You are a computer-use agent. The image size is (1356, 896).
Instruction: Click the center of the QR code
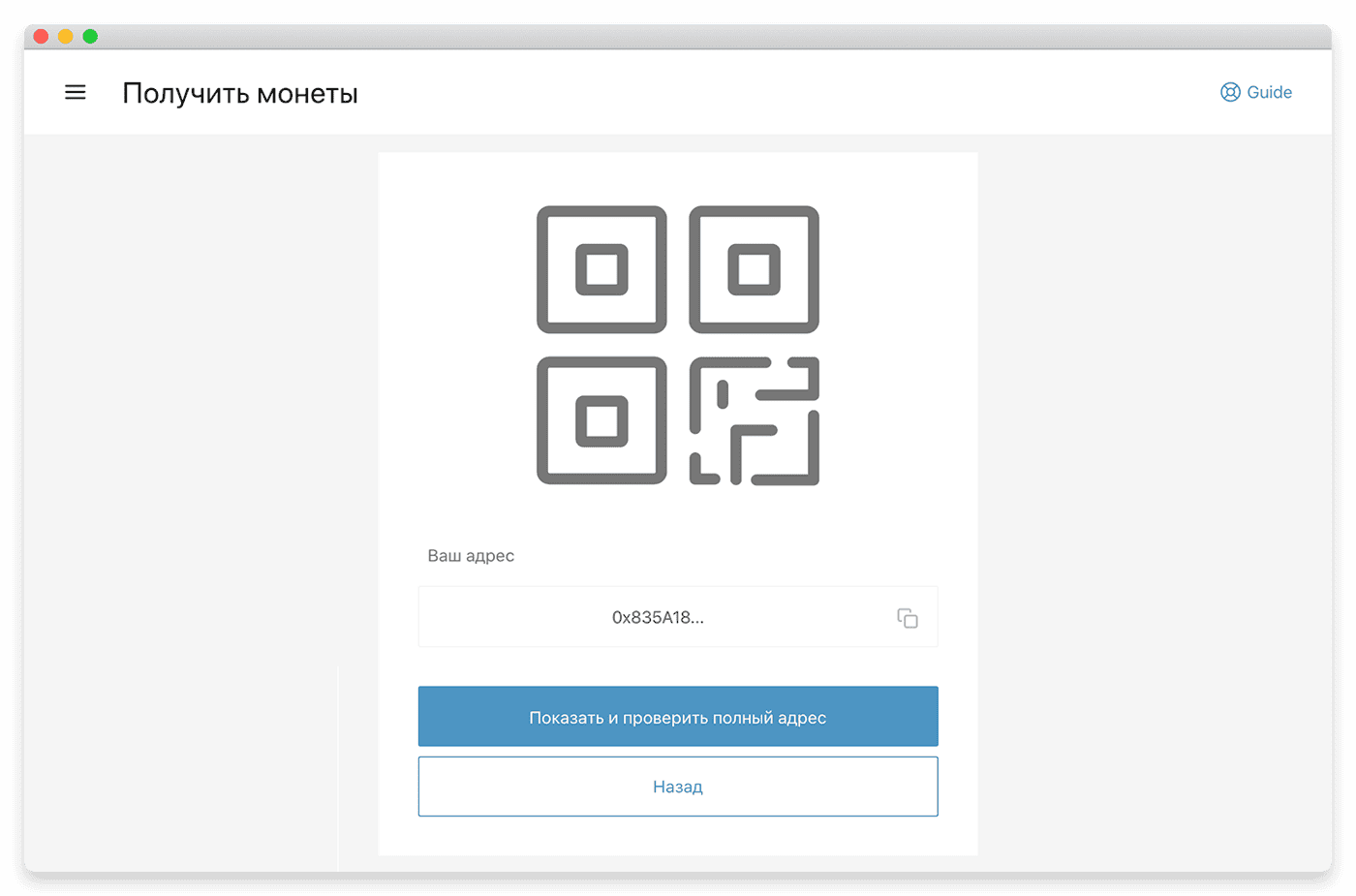pyautogui.click(x=678, y=345)
